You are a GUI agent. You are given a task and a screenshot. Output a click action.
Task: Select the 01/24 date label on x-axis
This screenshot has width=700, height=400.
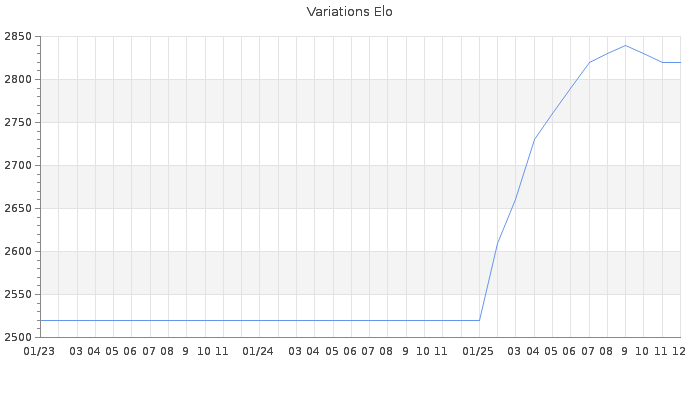(x=258, y=351)
